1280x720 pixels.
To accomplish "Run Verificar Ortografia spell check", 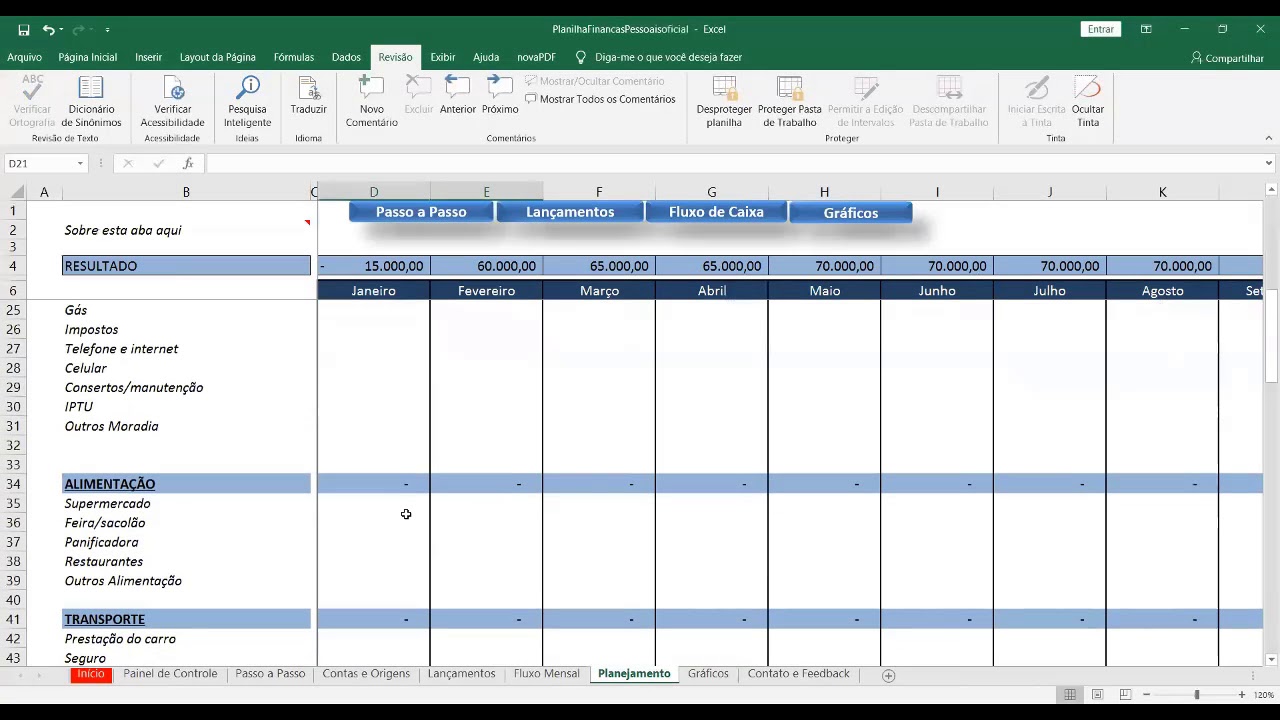I will [32, 102].
